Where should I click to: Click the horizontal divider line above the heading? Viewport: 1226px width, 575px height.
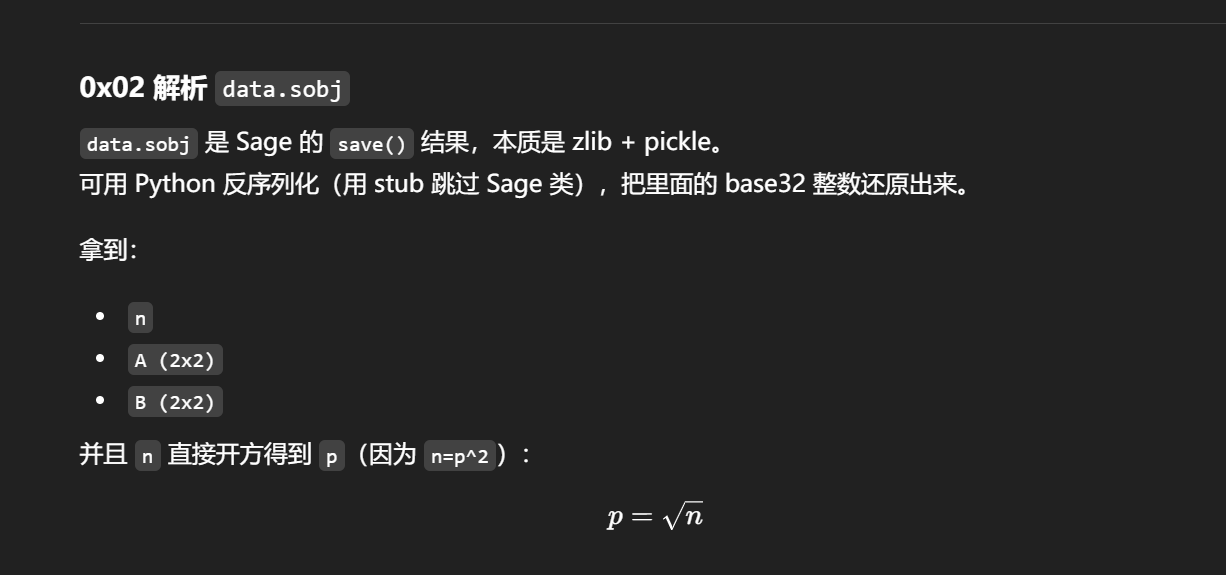(x=650, y=23)
